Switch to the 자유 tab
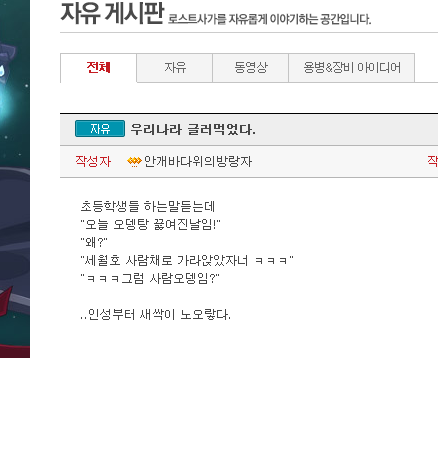438x457 pixels. (x=175, y=68)
